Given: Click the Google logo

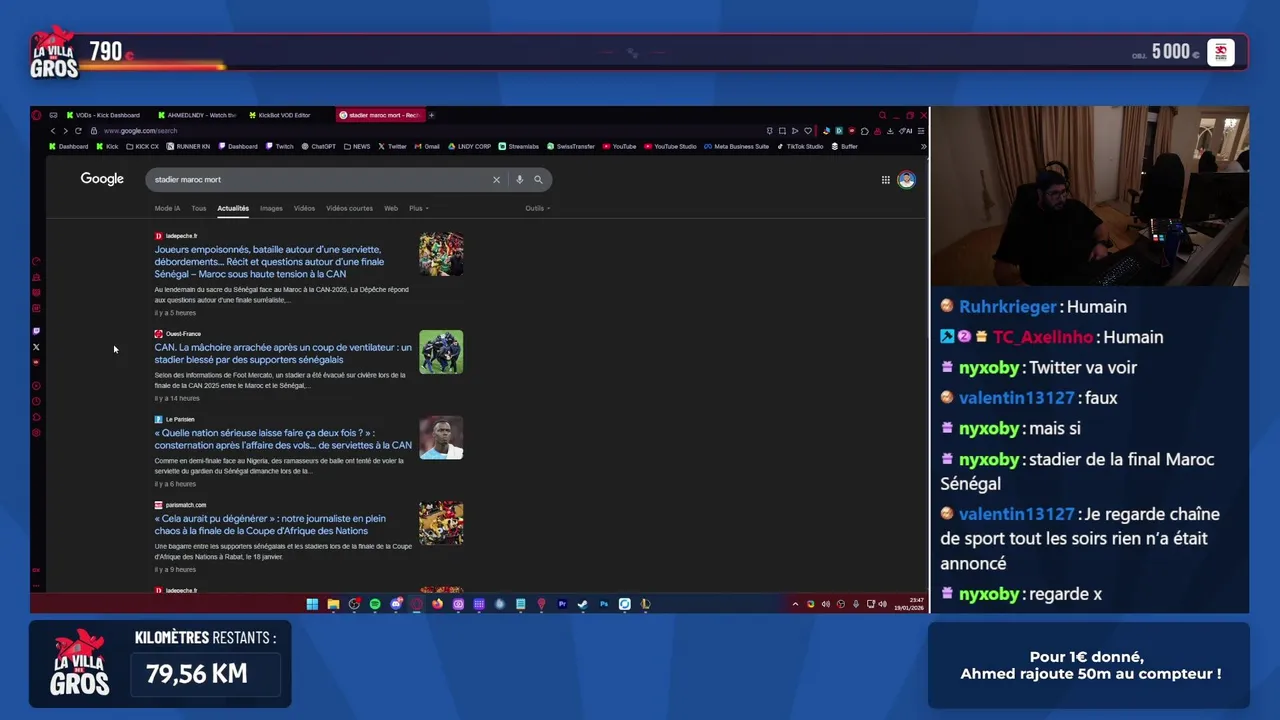Looking at the screenshot, I should point(102,179).
